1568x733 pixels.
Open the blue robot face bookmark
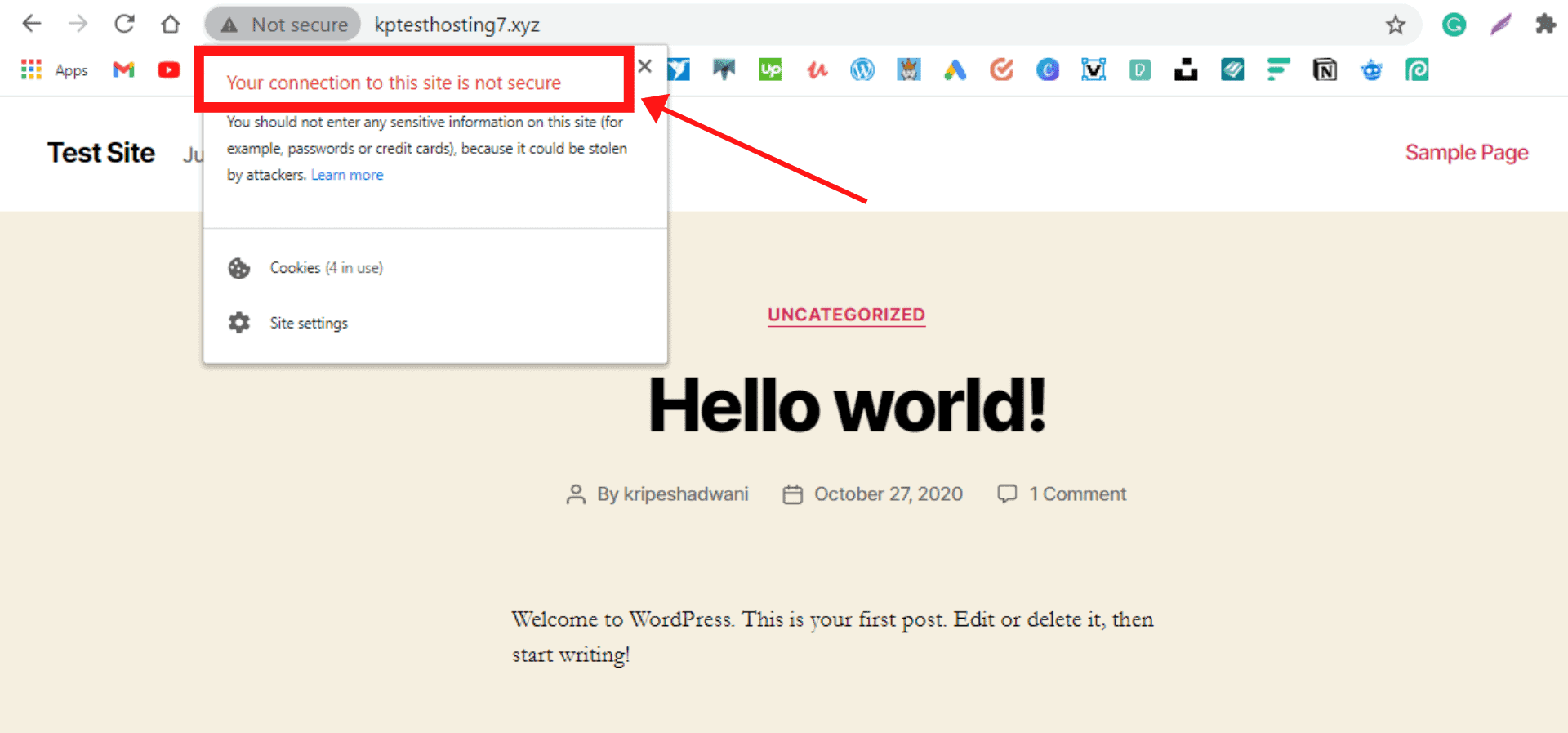pos(1371,69)
